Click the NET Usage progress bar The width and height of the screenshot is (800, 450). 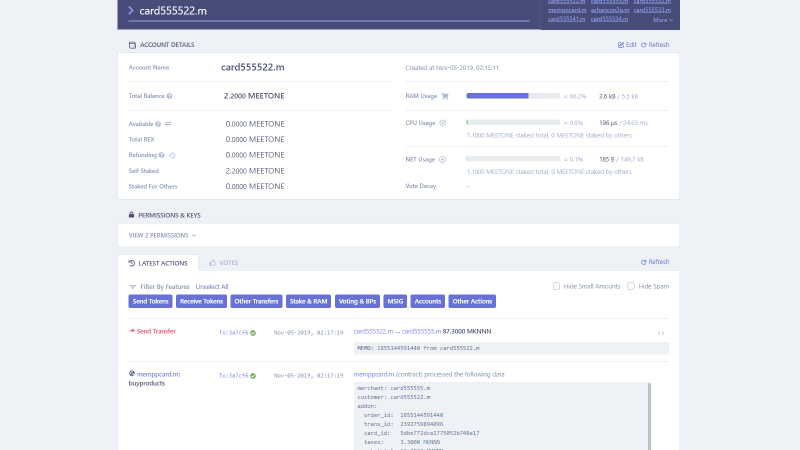point(513,159)
